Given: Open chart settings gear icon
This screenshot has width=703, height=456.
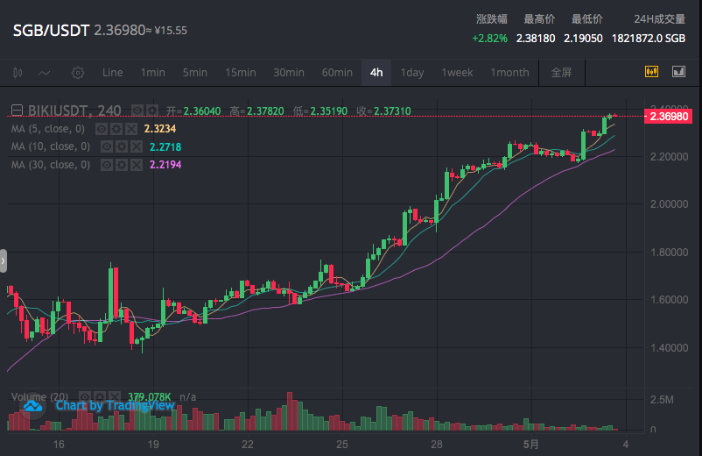Looking at the screenshot, I should pos(78,73).
